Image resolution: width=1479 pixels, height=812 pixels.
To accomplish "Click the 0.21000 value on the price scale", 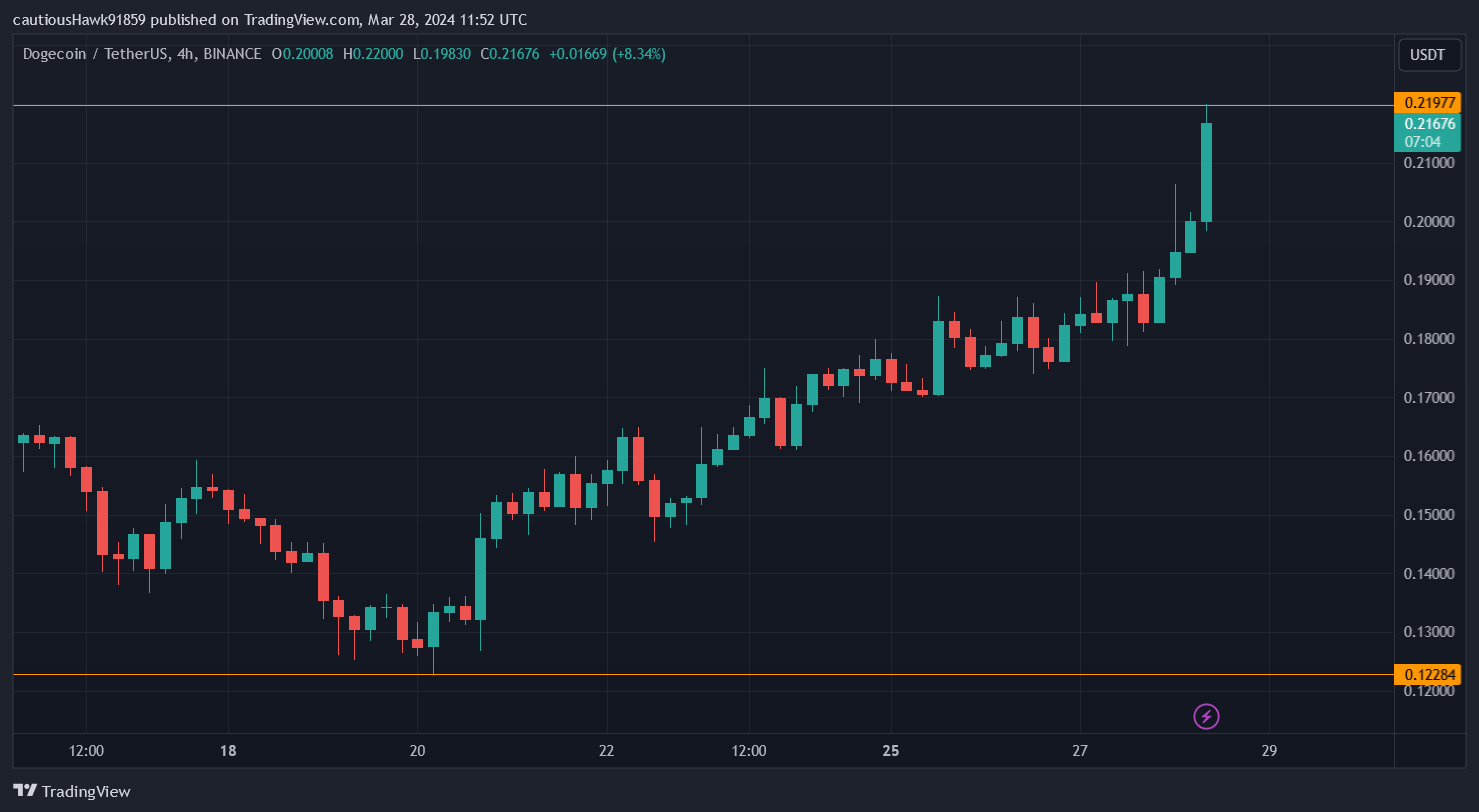I will (x=1429, y=162).
